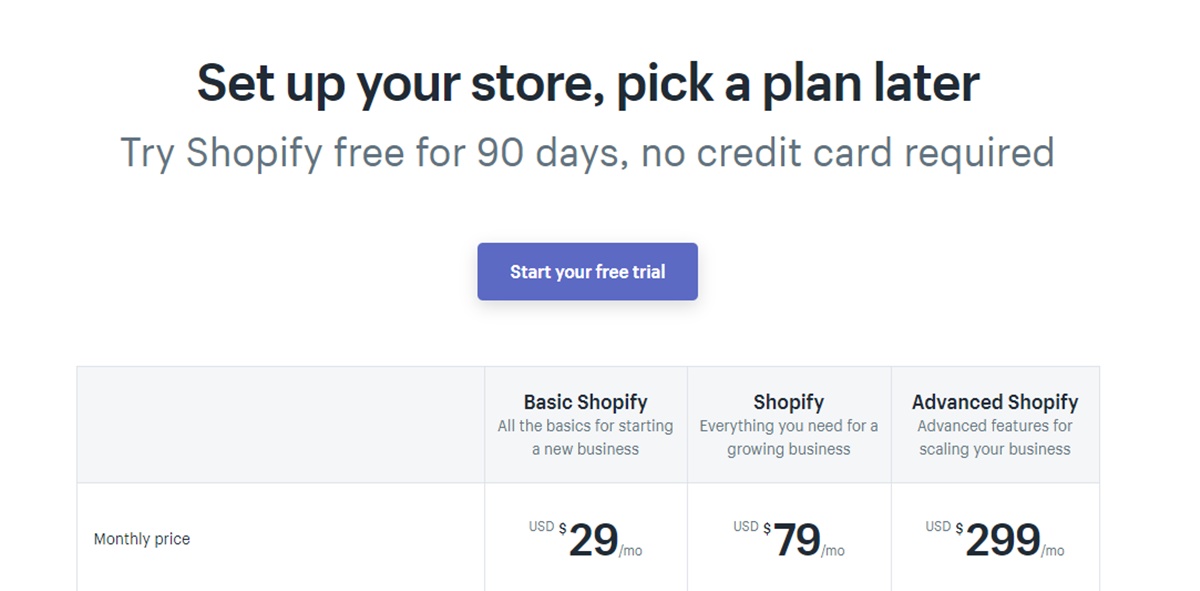The image size is (1200, 591).
Task: Select the $299 Advanced Shopify price
Action: tap(1002, 541)
